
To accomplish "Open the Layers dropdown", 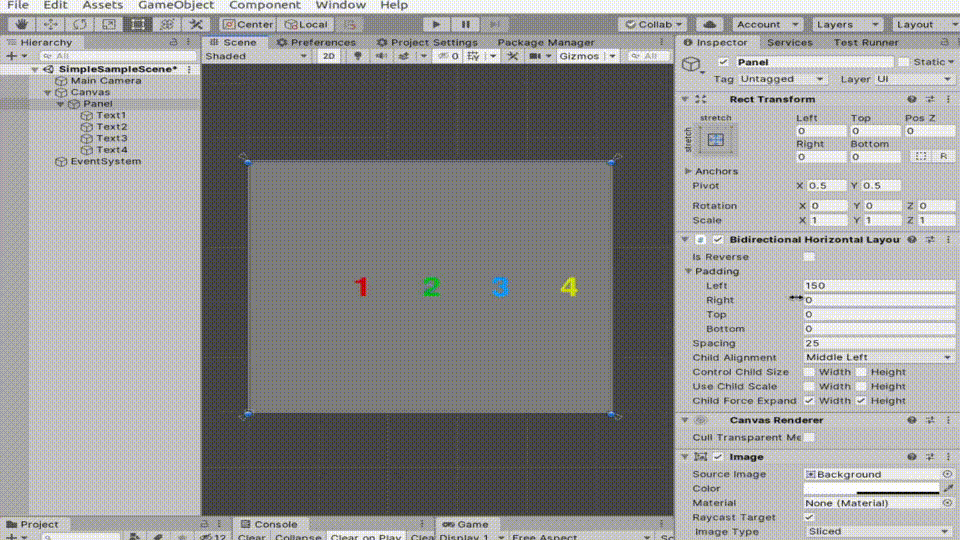I will point(847,24).
